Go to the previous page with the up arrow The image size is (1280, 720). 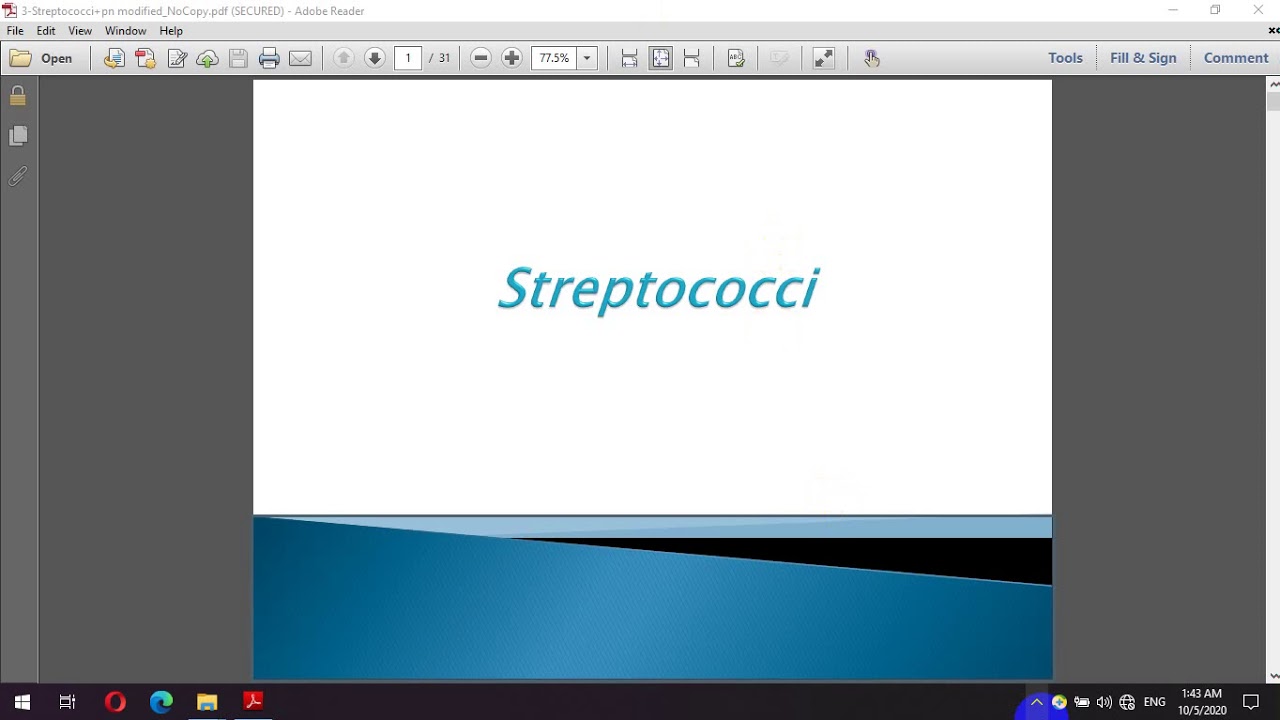click(343, 58)
